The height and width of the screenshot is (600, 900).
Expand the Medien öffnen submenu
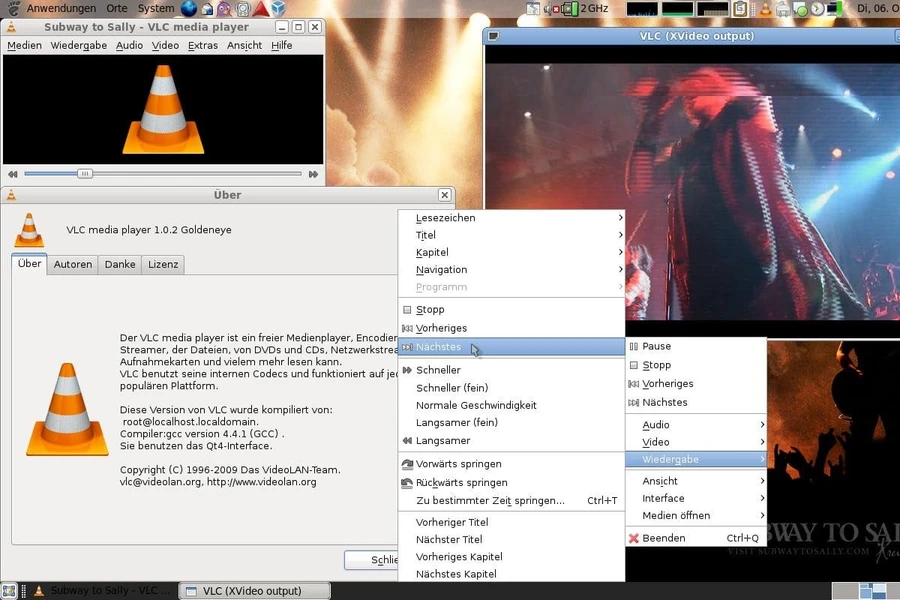[696, 515]
